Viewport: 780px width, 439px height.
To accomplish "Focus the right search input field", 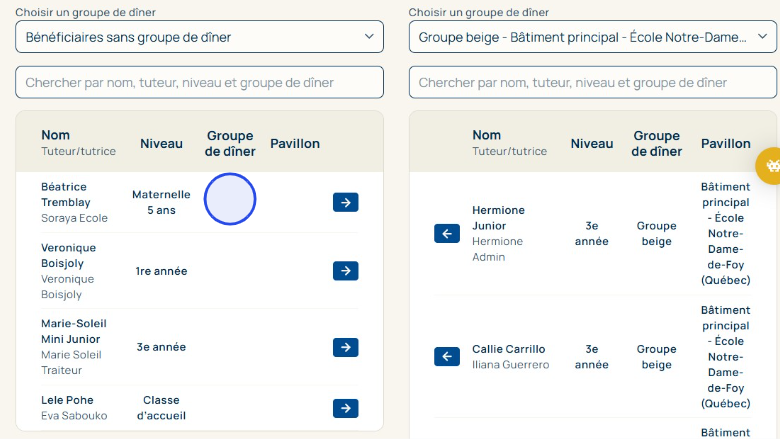I will click(592, 82).
